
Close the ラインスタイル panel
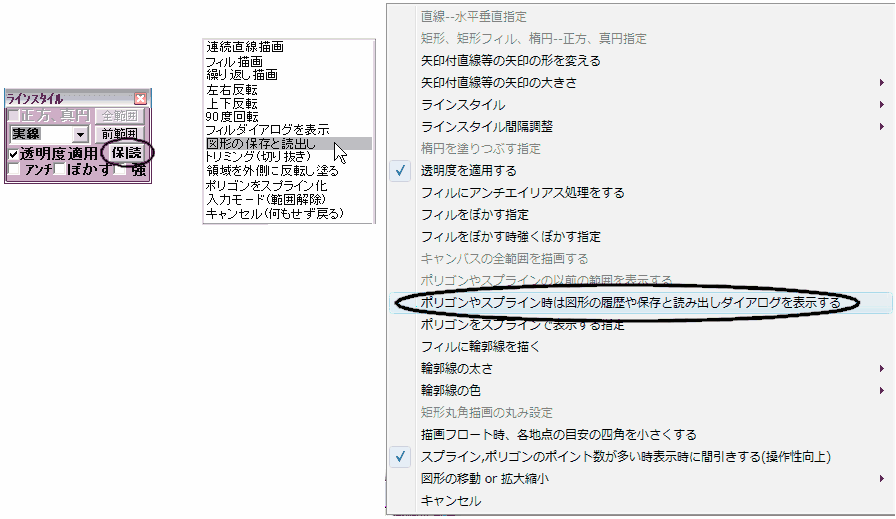point(140,99)
